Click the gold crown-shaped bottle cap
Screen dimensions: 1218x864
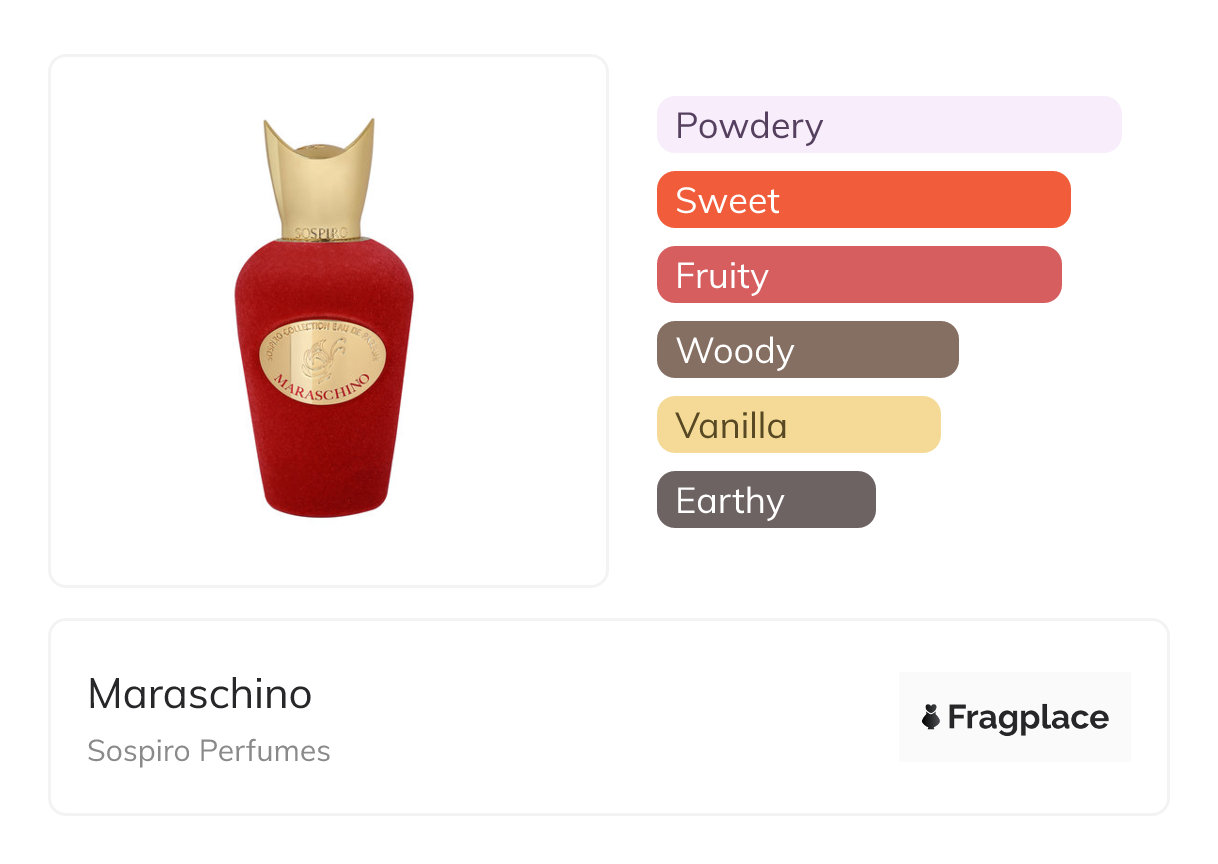(x=320, y=175)
